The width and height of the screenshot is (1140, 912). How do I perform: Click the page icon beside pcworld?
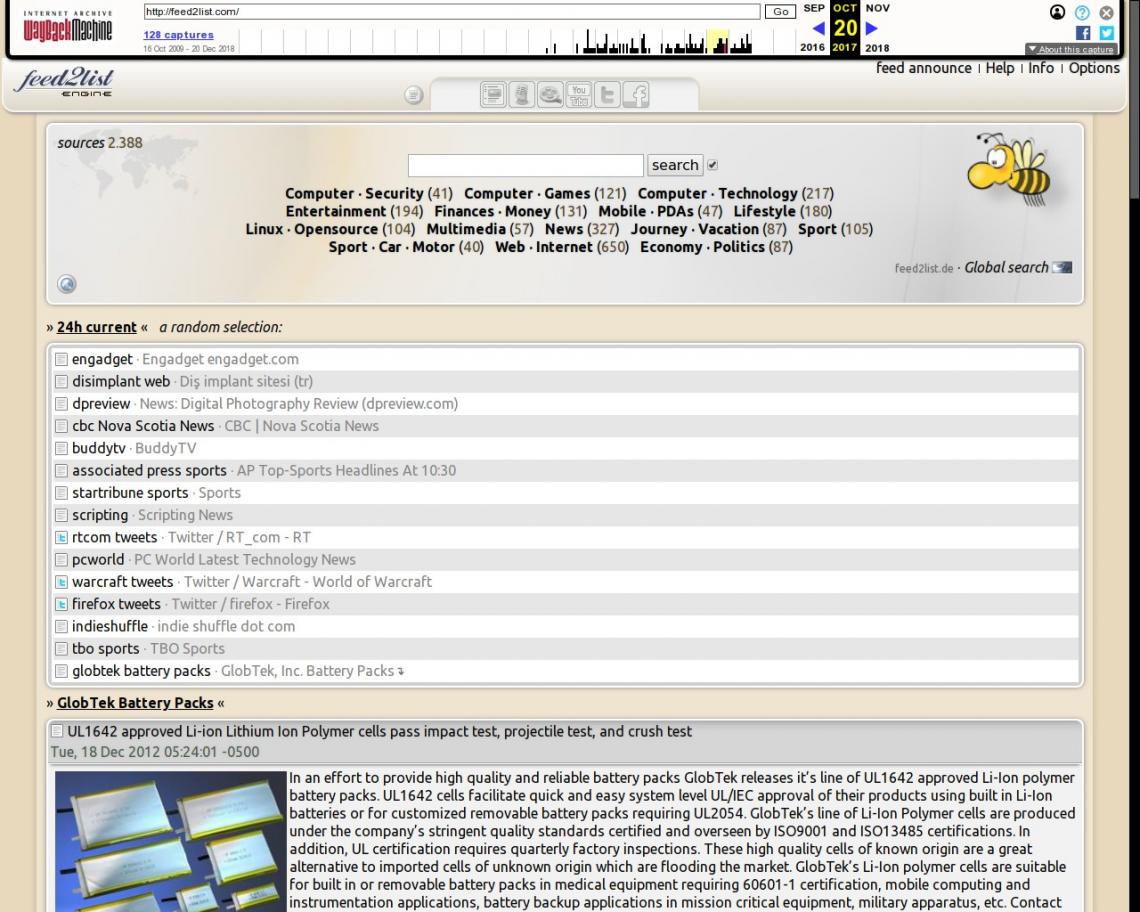click(x=62, y=560)
